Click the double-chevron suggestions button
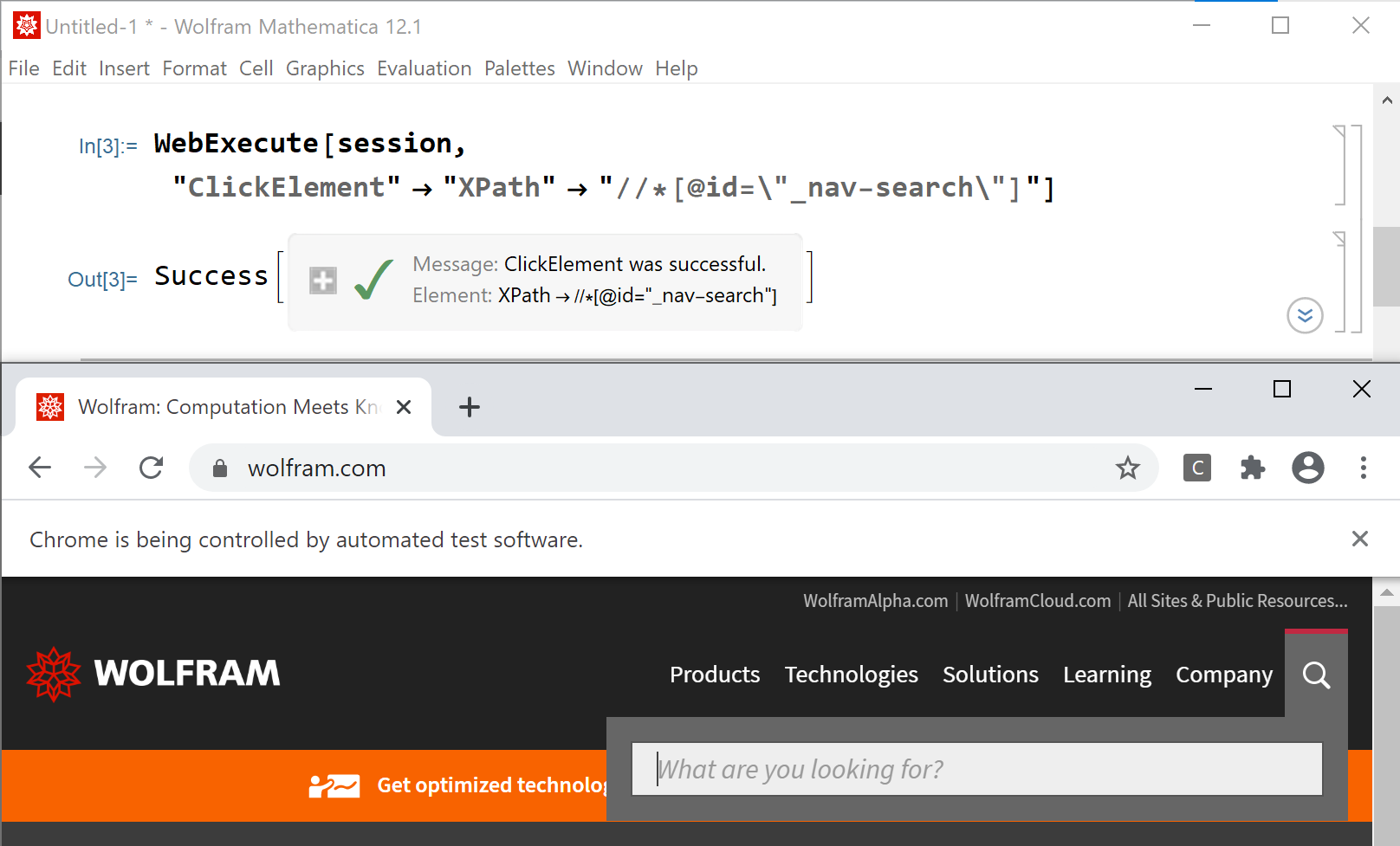 click(1305, 315)
